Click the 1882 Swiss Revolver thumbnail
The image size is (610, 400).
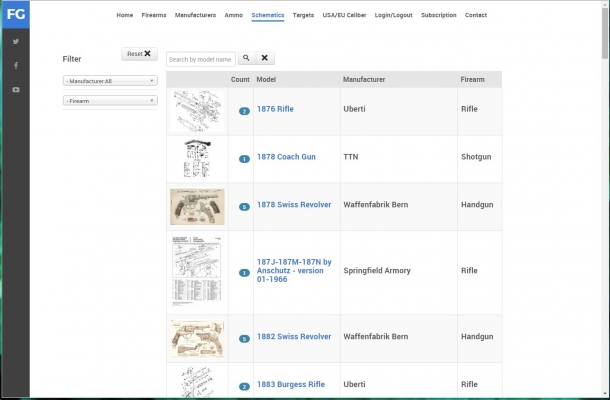click(x=197, y=339)
